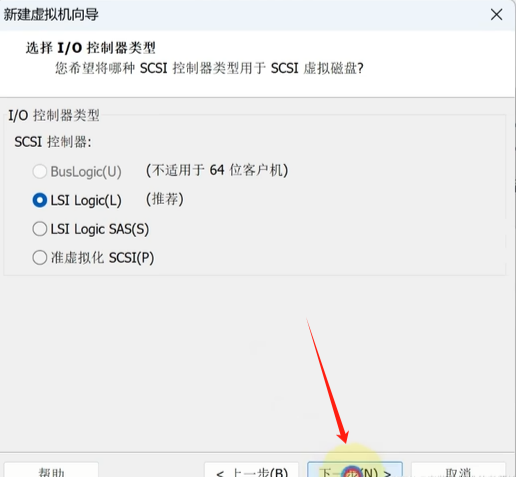This screenshot has height=477, width=516.
Task: Click the (不适用于 64 位客户机) note
Action: point(217,170)
